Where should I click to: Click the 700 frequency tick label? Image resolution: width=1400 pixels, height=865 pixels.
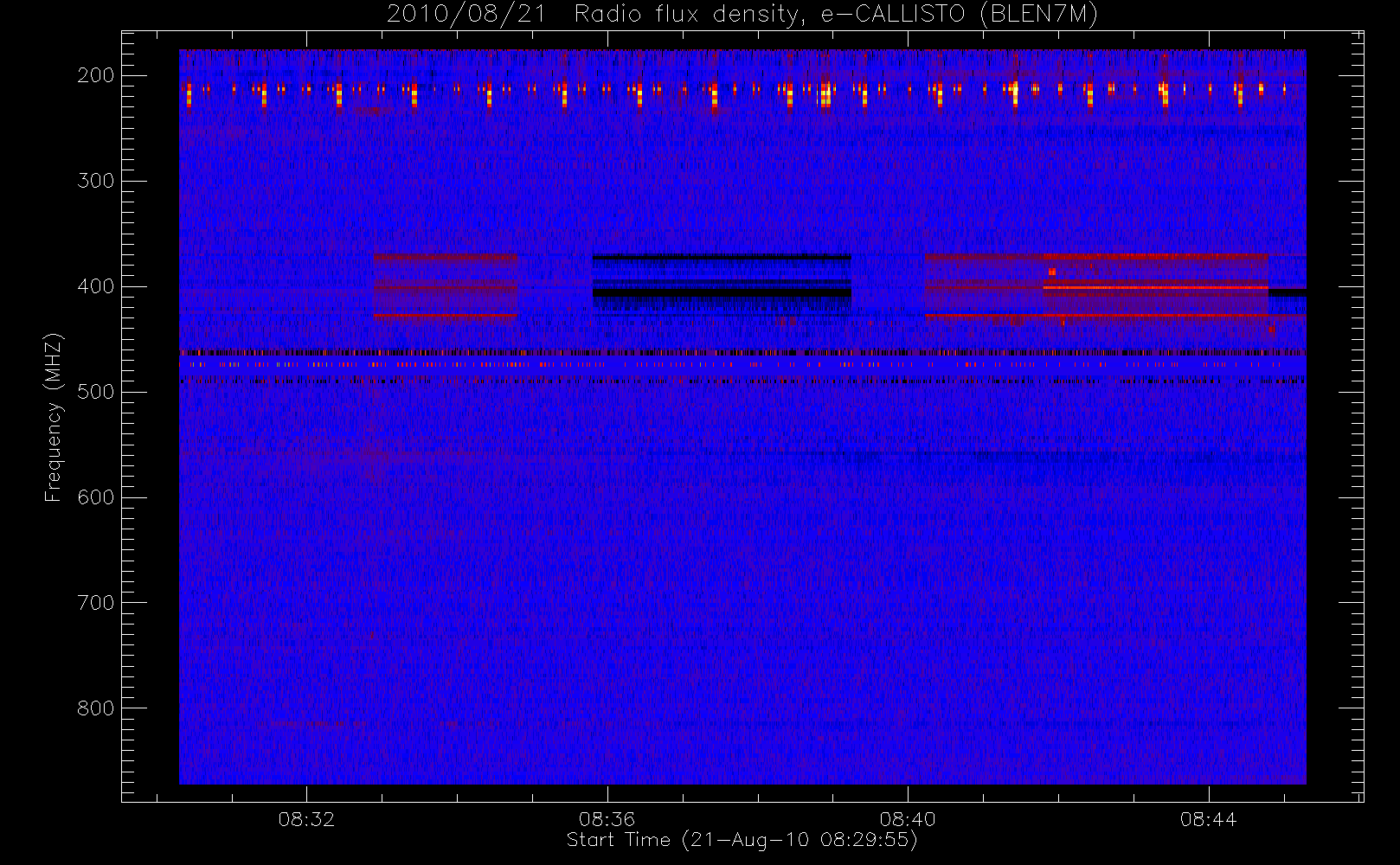pyautogui.click(x=95, y=603)
